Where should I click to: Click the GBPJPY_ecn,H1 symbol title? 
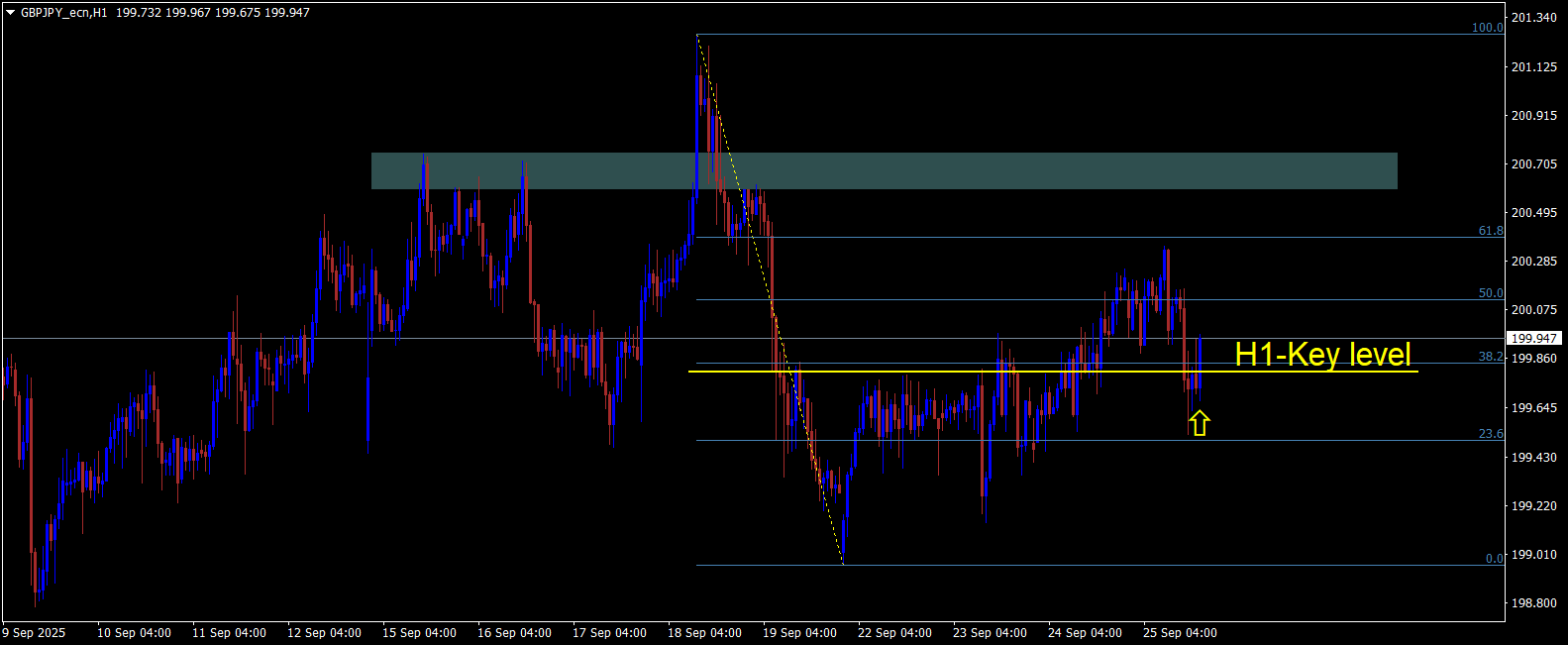[63, 13]
